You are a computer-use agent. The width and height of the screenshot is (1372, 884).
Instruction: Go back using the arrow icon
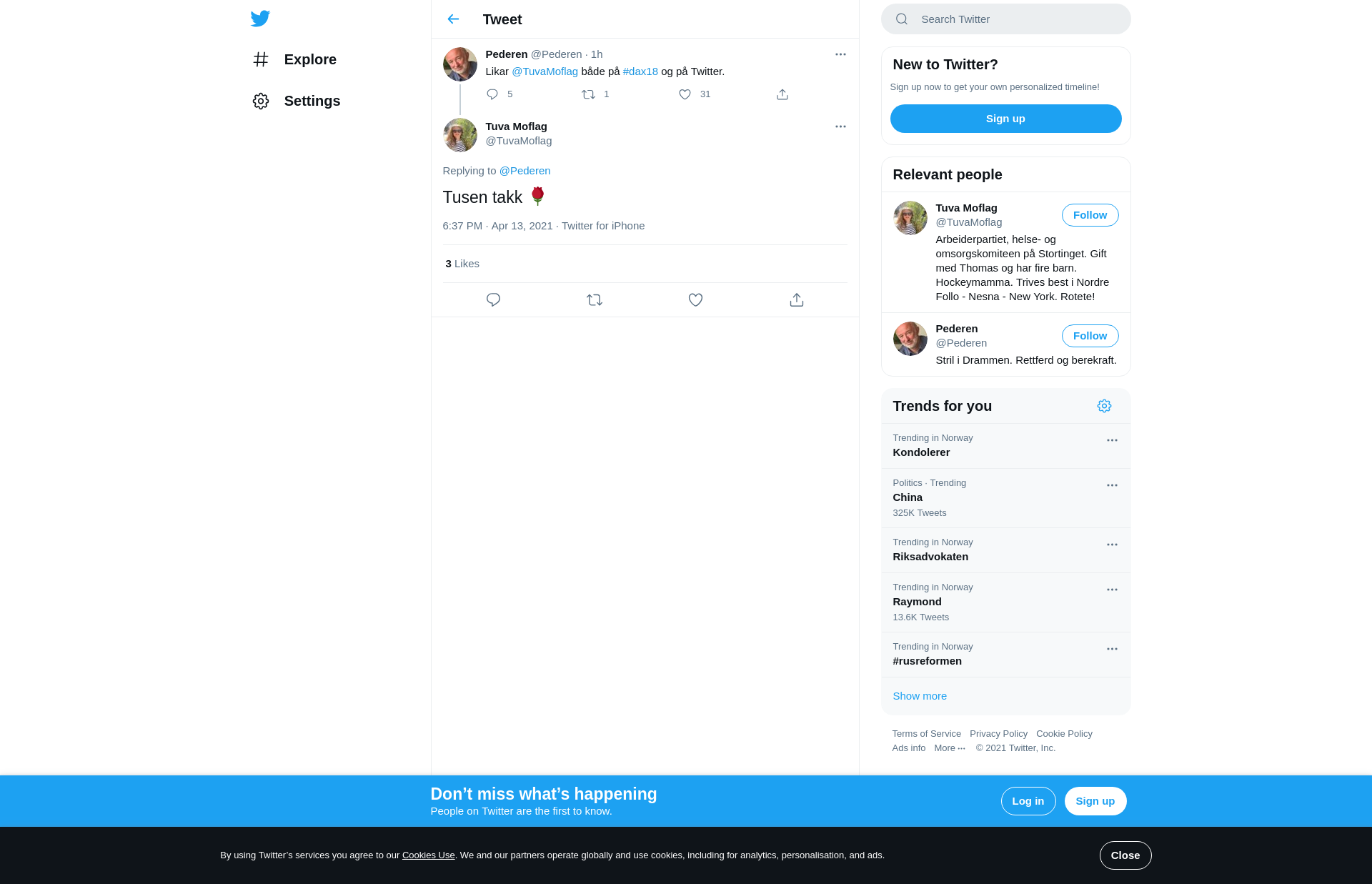click(453, 19)
